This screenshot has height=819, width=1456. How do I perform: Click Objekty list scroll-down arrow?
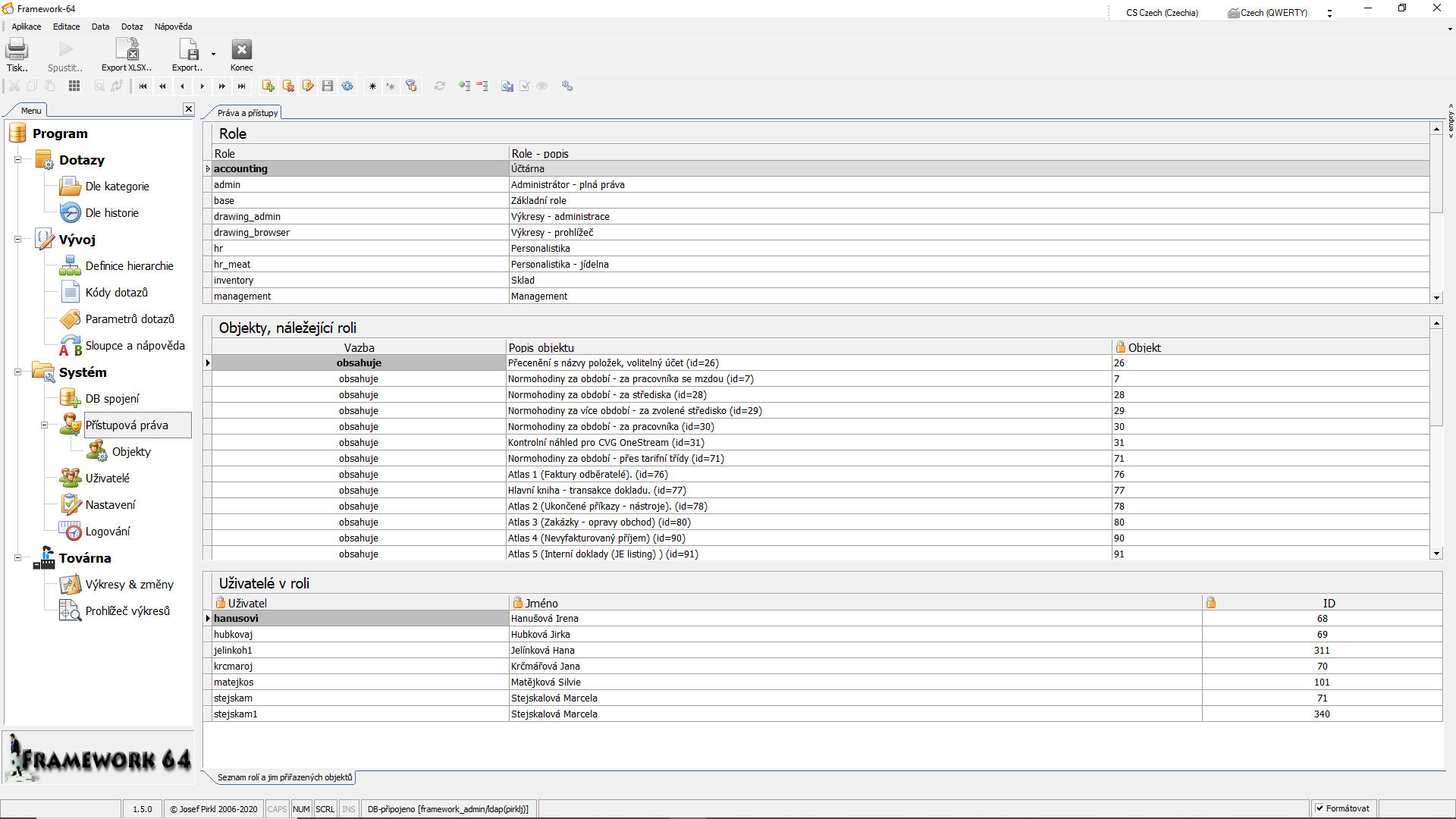click(x=1436, y=554)
